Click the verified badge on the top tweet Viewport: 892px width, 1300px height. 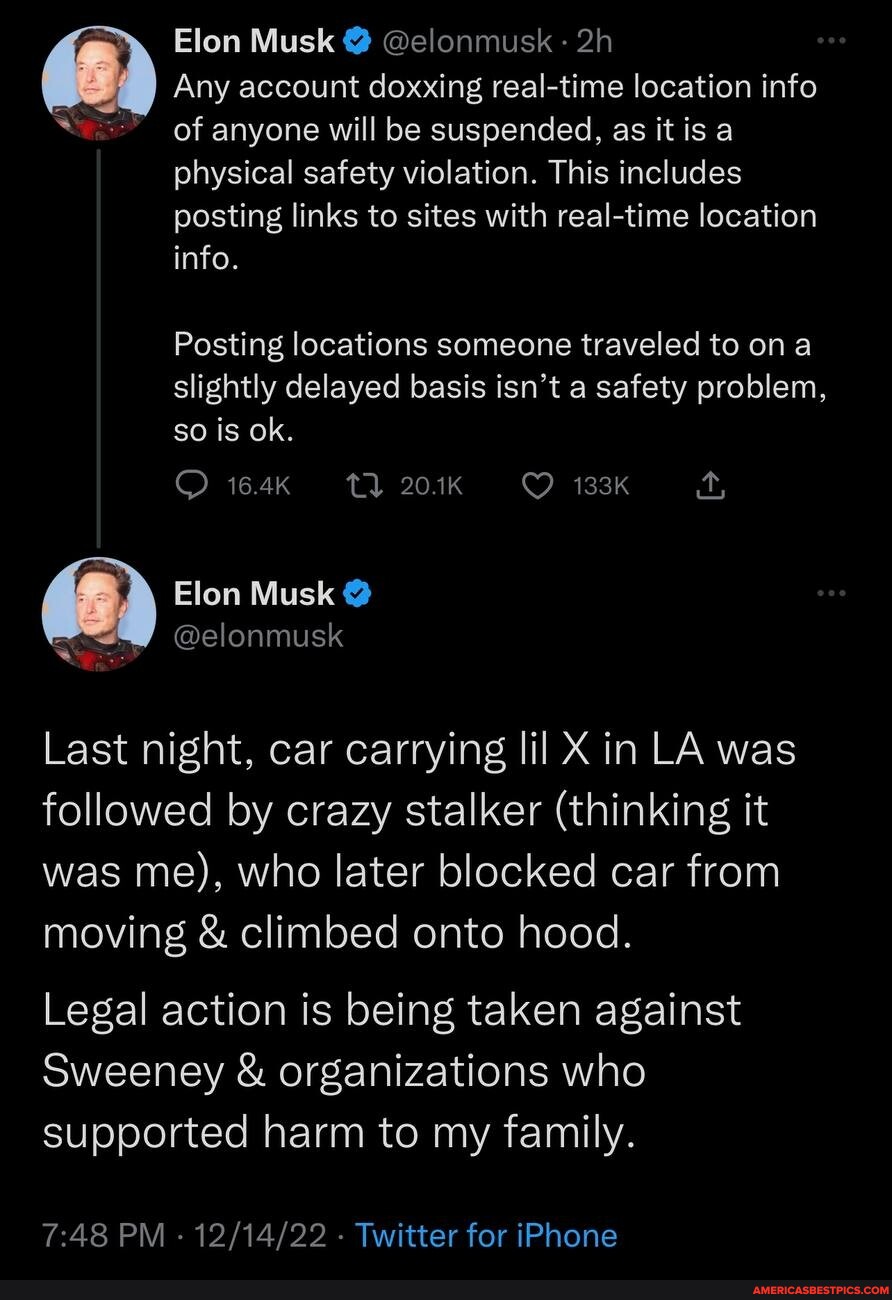(359, 40)
